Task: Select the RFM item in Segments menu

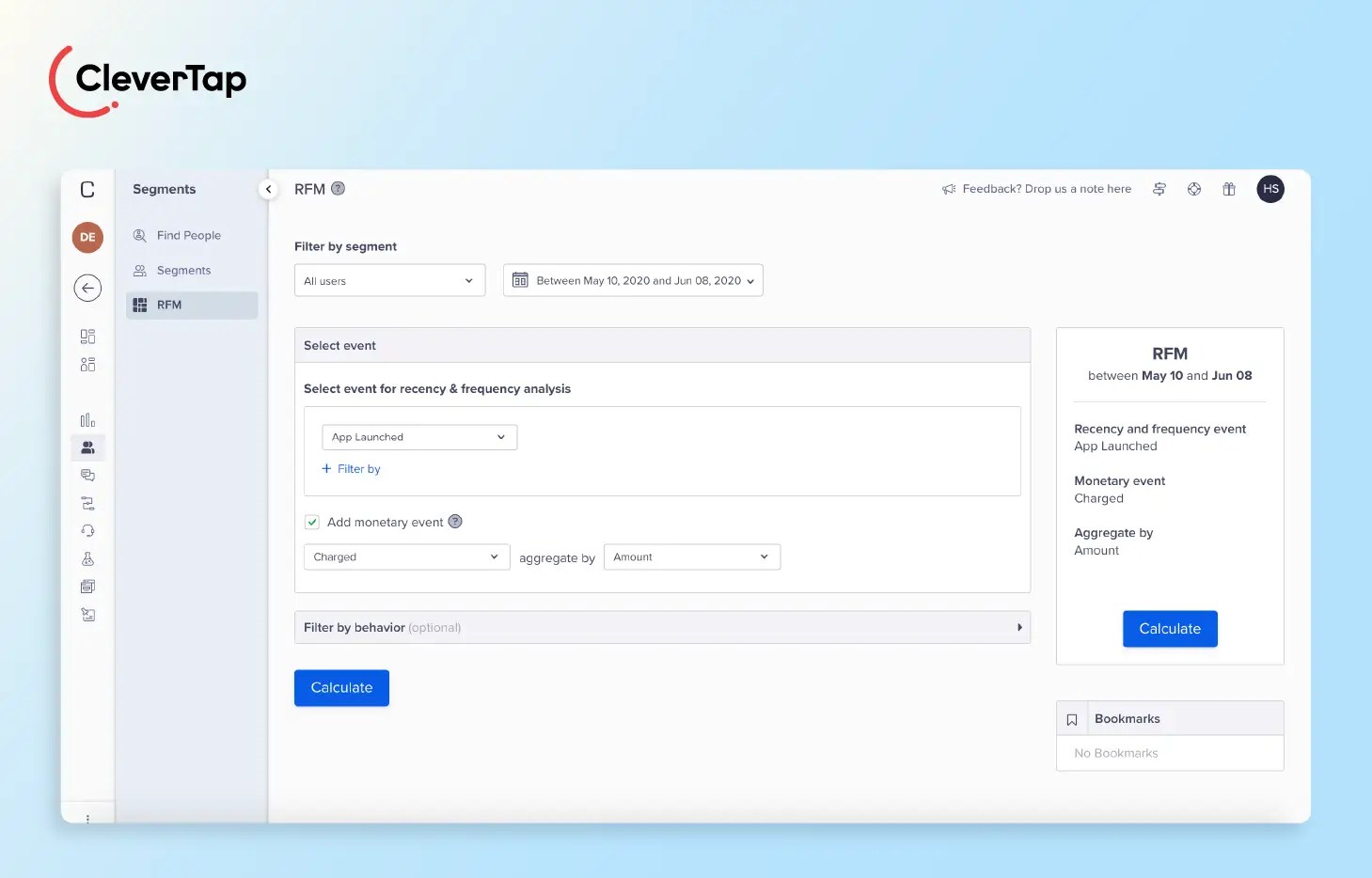Action: click(169, 305)
